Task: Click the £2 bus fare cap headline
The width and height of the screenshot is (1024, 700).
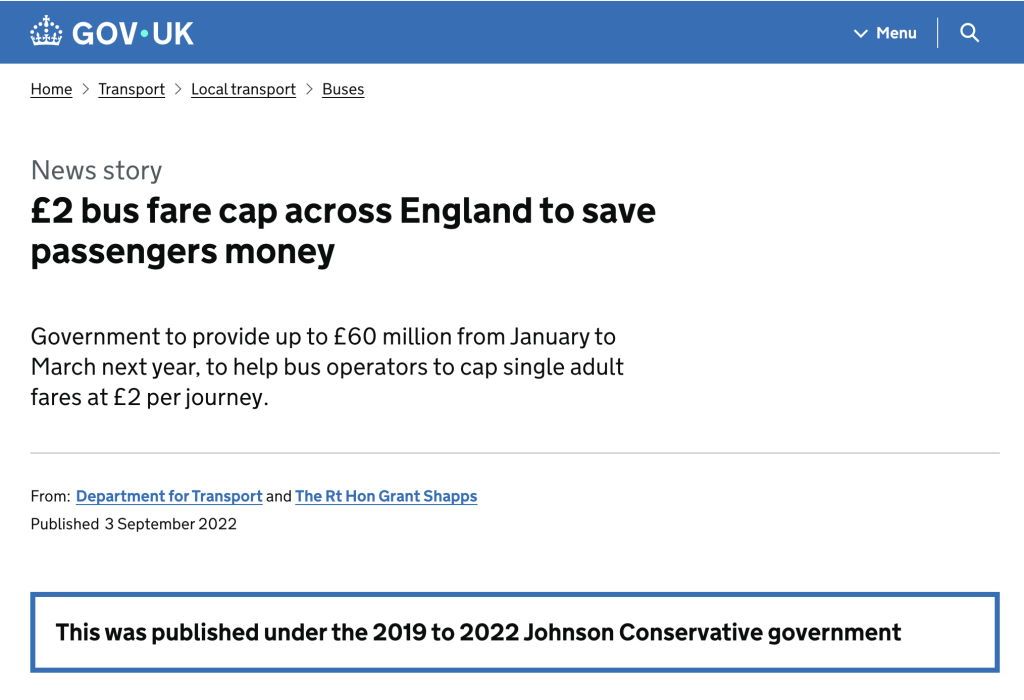Action: (x=343, y=231)
